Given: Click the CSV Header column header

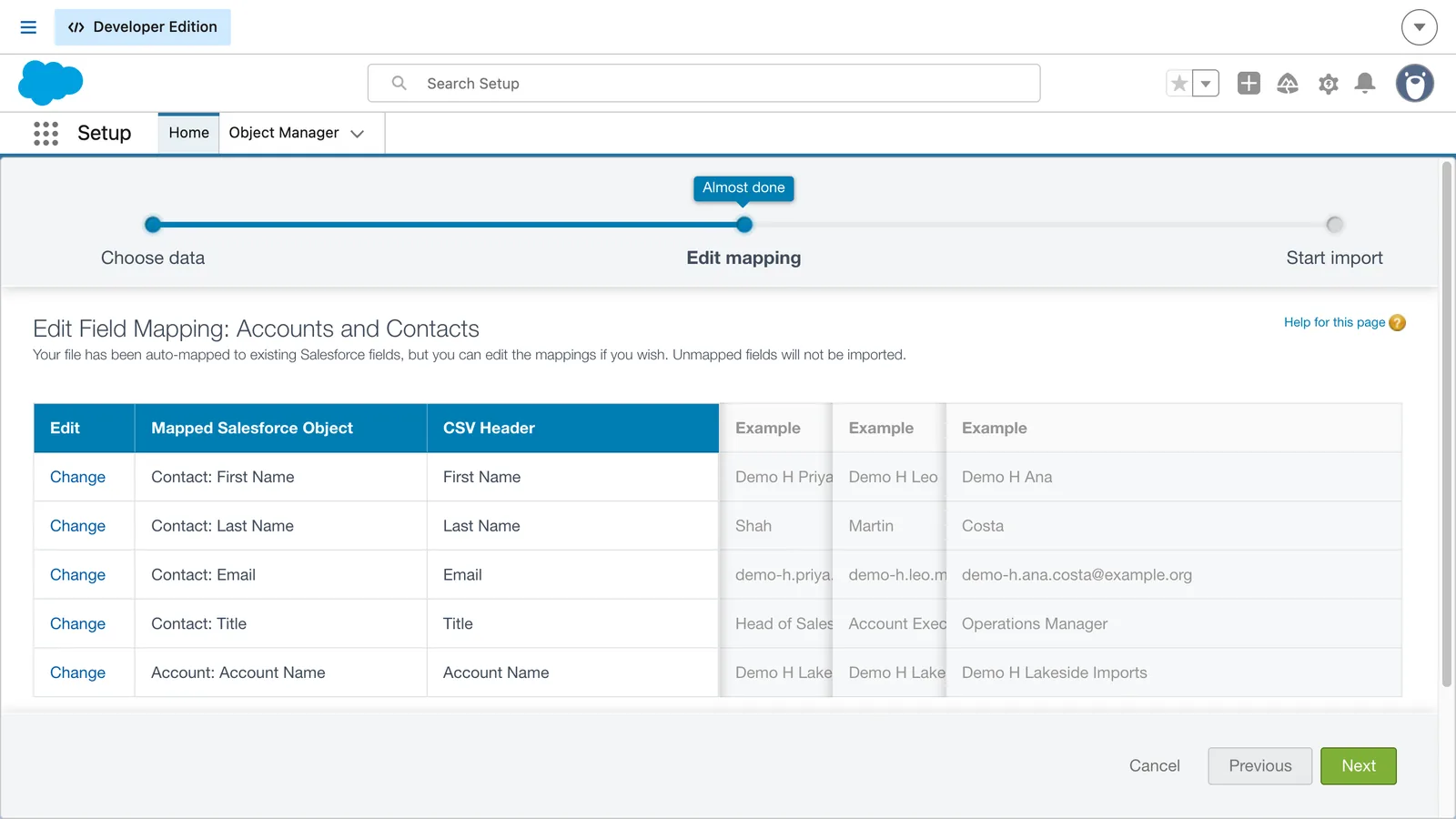Looking at the screenshot, I should pos(572,428).
